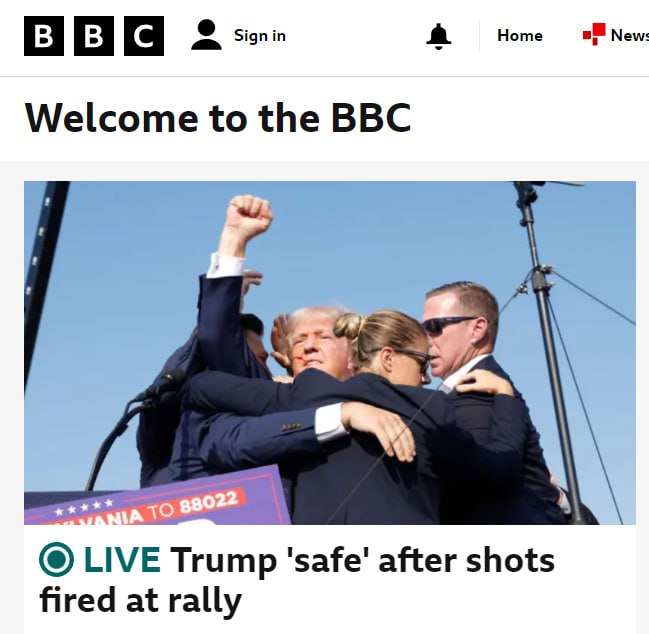This screenshot has width=649, height=634.
Task: Click the purple 88022 sign in photo
Action: point(157,498)
